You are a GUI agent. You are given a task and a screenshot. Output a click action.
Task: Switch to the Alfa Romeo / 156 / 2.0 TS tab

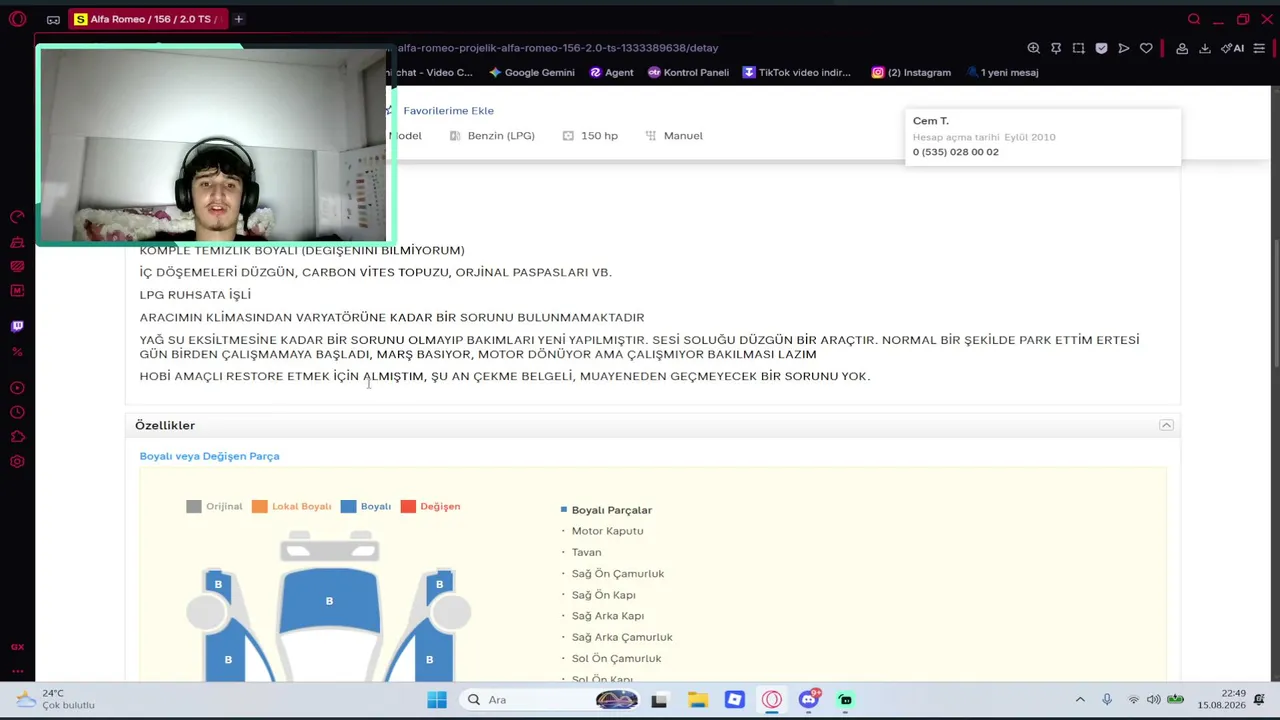click(146, 19)
